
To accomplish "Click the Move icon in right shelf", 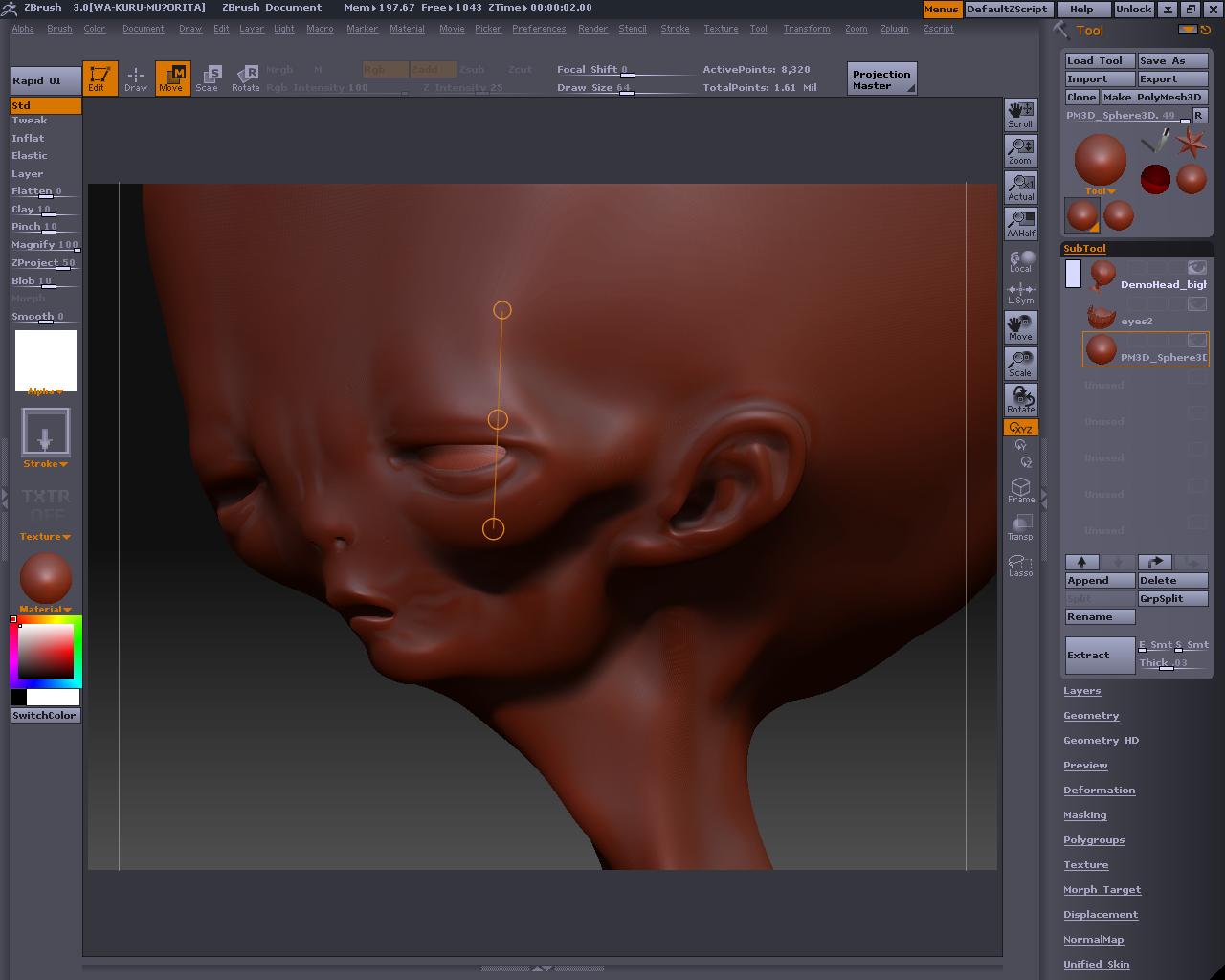I will coord(1020,327).
